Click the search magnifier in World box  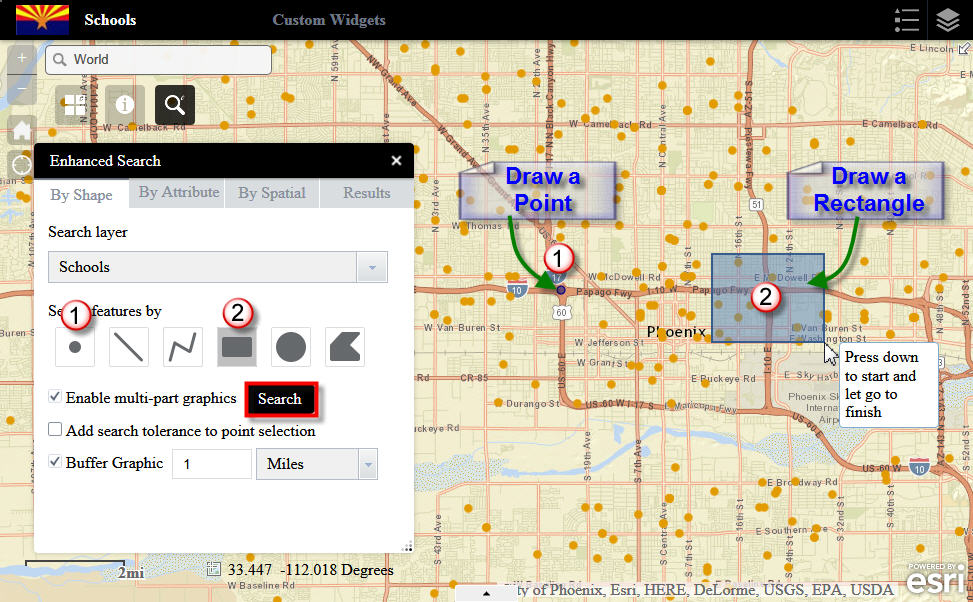click(60, 60)
